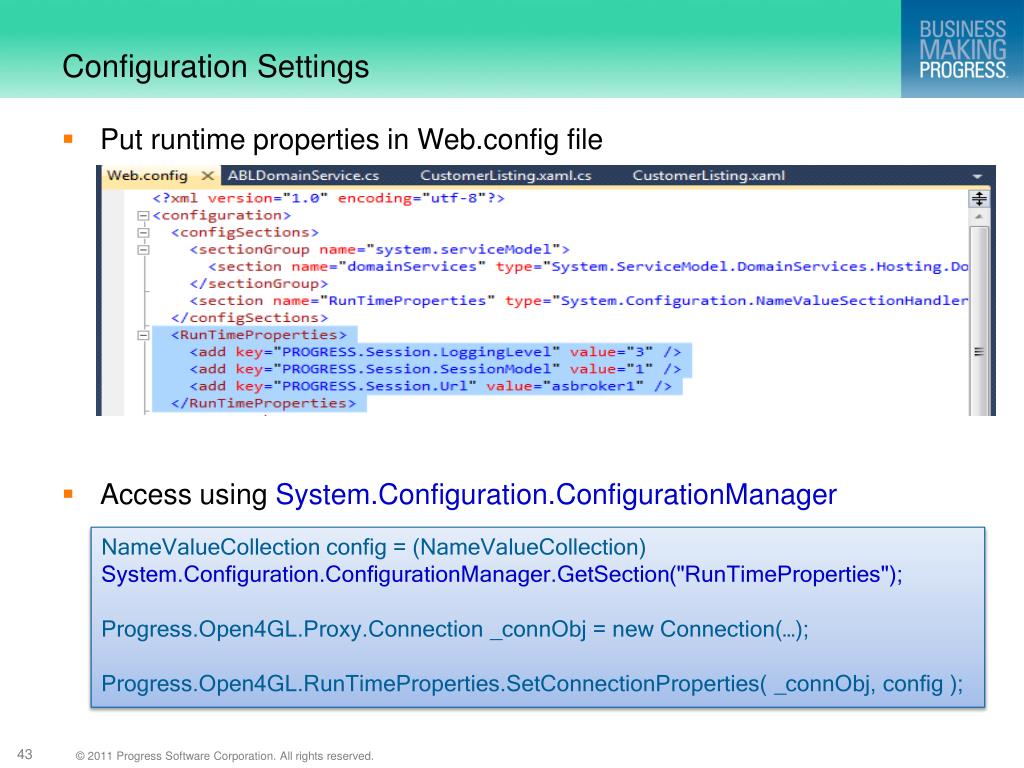Click the GetSection("RunTimeProperties") code line
The image size is (1024, 768).
point(502,574)
